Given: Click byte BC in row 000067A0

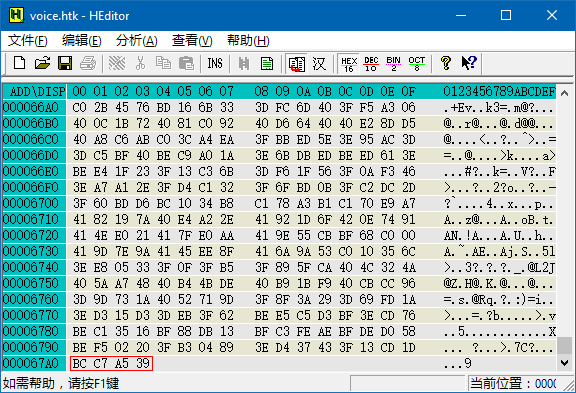Looking at the screenshot, I should point(79,363).
